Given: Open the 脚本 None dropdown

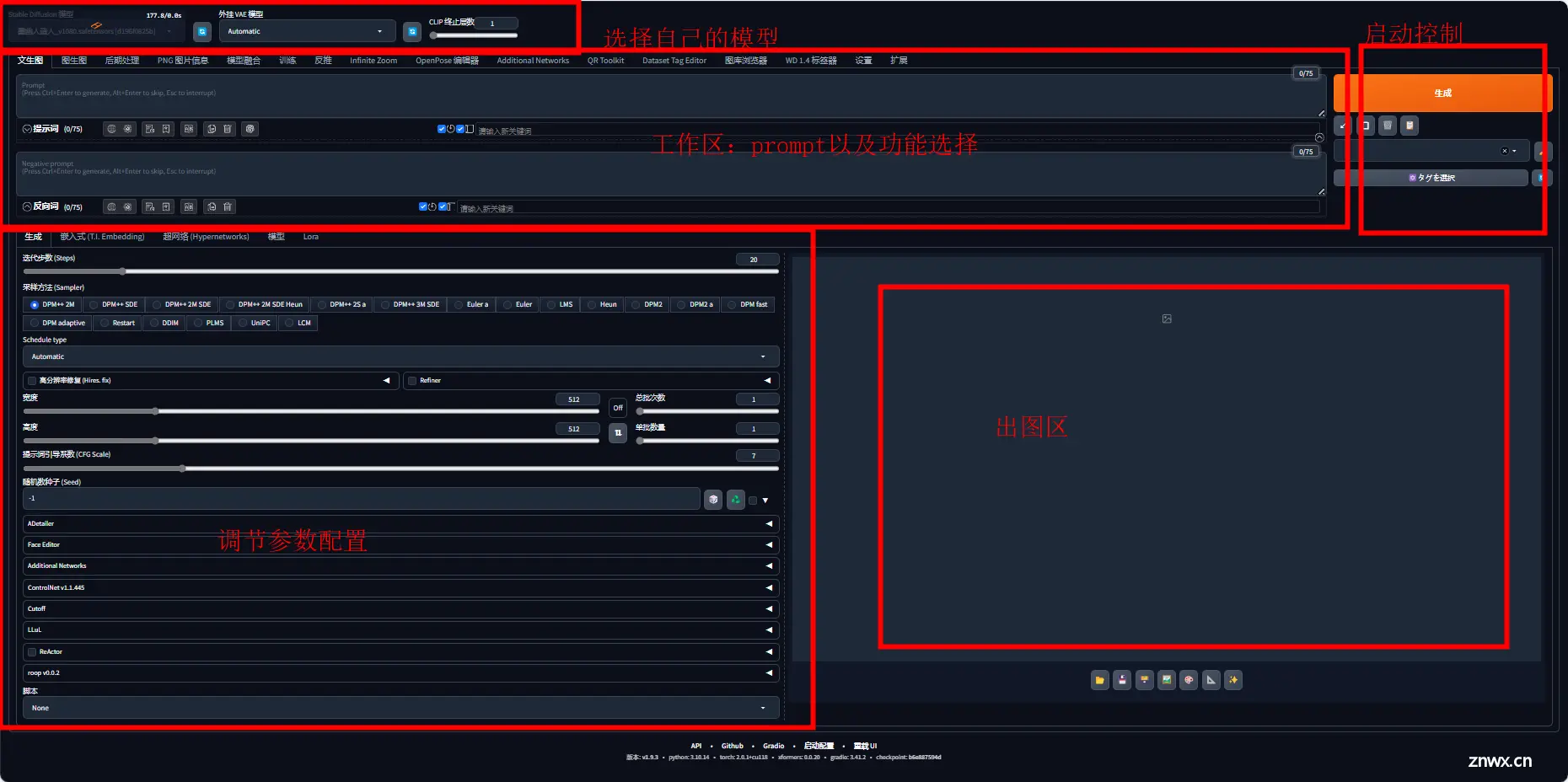Looking at the screenshot, I should (x=400, y=708).
